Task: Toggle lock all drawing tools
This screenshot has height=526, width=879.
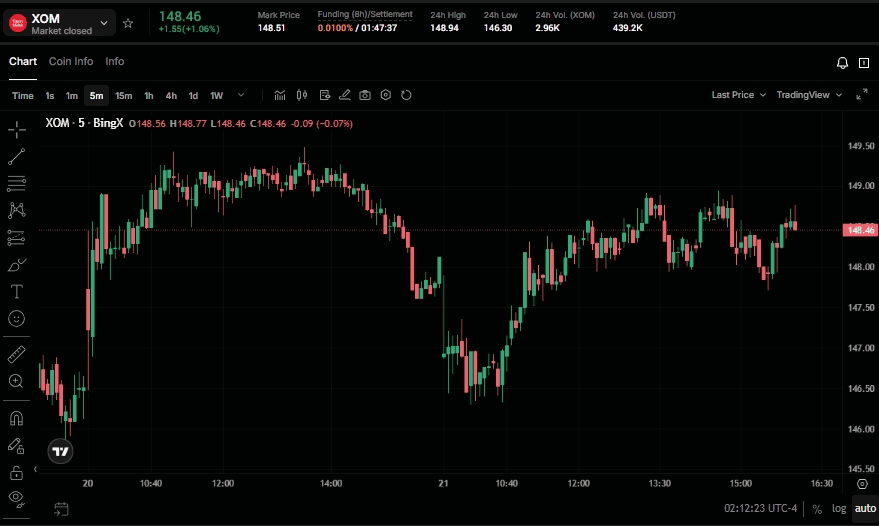Action: click(x=17, y=472)
